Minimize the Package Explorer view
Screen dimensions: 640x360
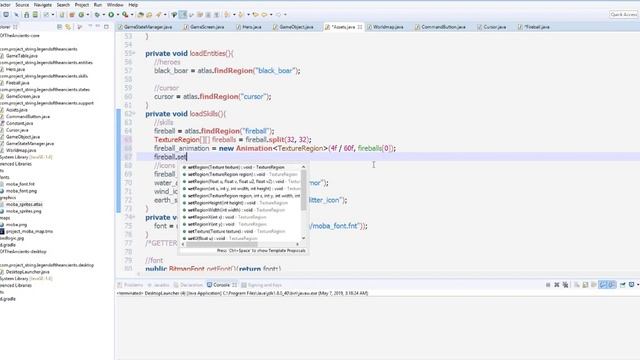(98, 27)
